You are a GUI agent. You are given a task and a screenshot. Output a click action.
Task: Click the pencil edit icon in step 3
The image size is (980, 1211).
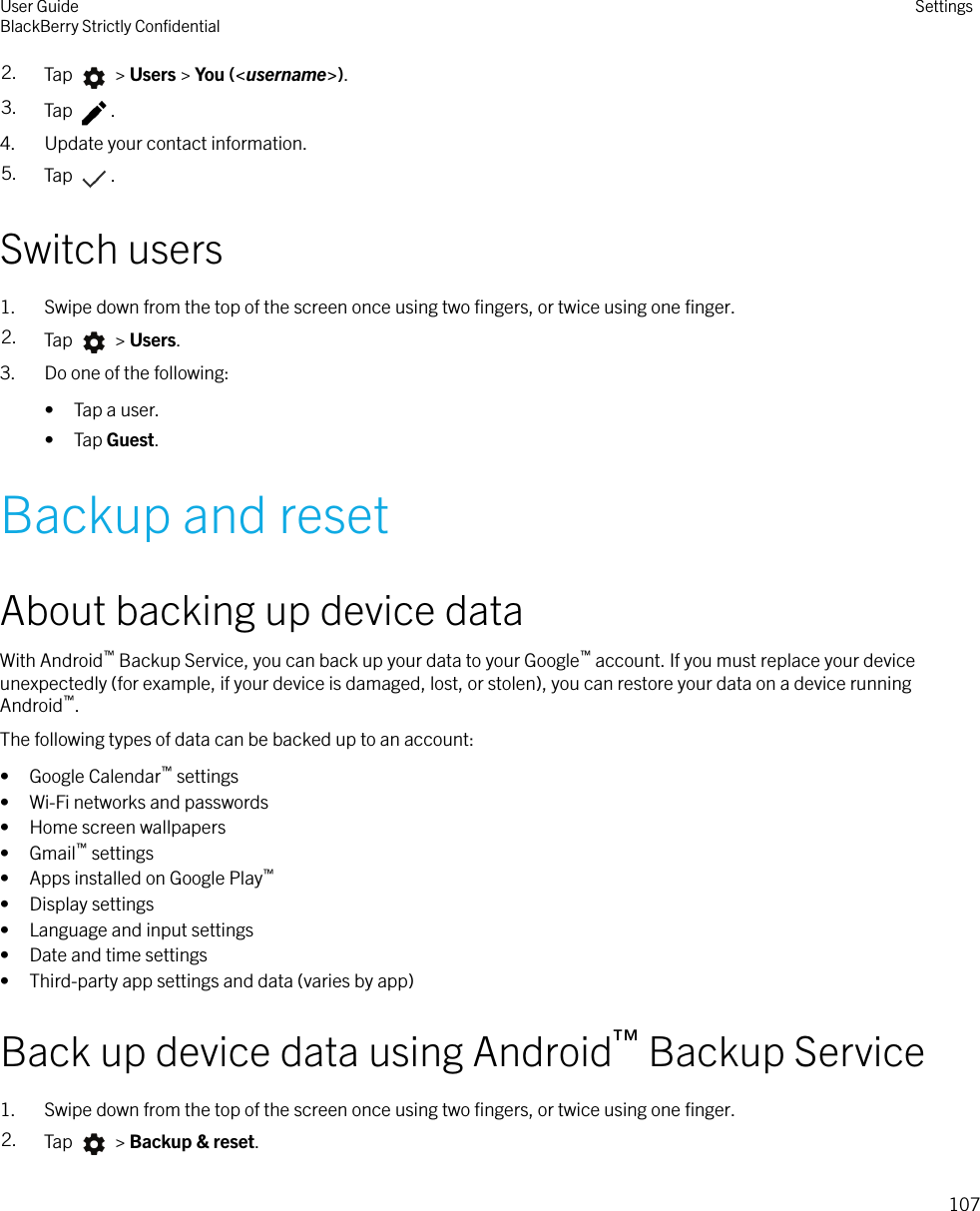point(94,113)
